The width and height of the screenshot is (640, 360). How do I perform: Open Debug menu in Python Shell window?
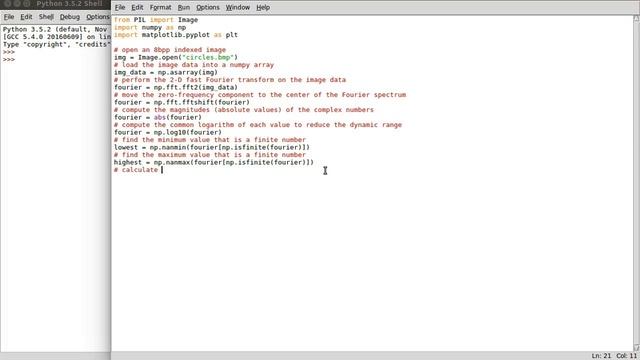[70, 17]
